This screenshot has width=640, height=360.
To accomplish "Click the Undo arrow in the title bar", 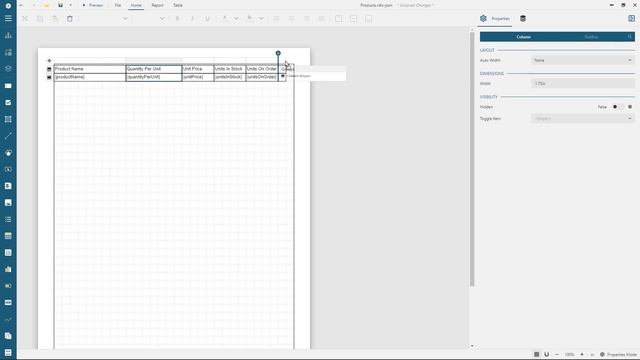I will (x=21, y=5).
